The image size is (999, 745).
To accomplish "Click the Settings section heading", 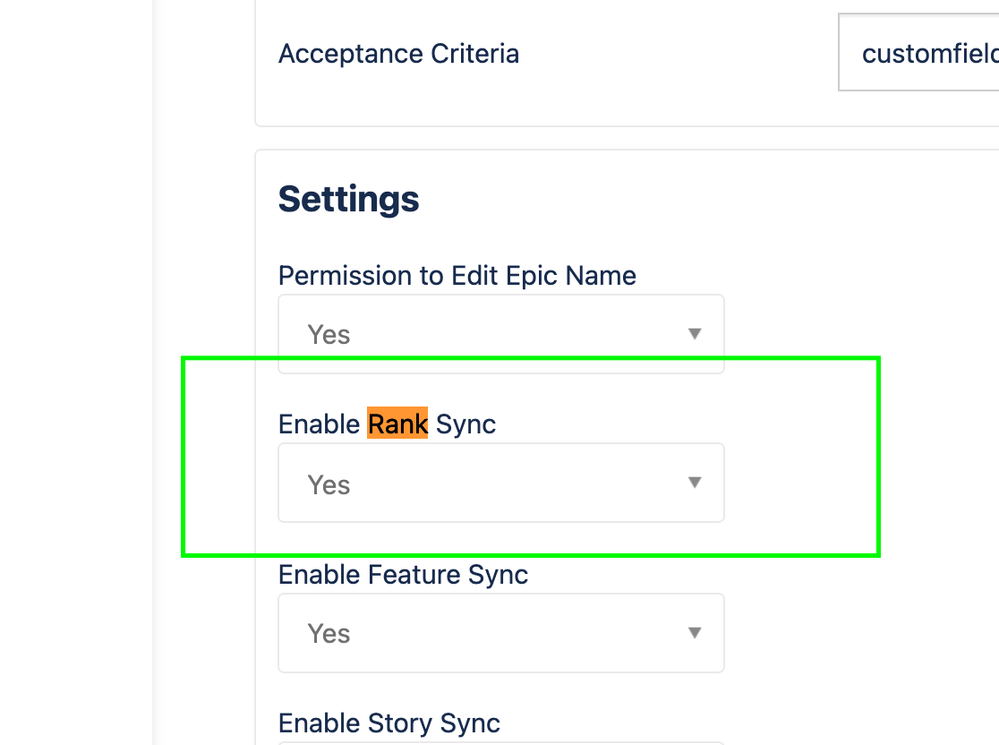I will click(348, 199).
